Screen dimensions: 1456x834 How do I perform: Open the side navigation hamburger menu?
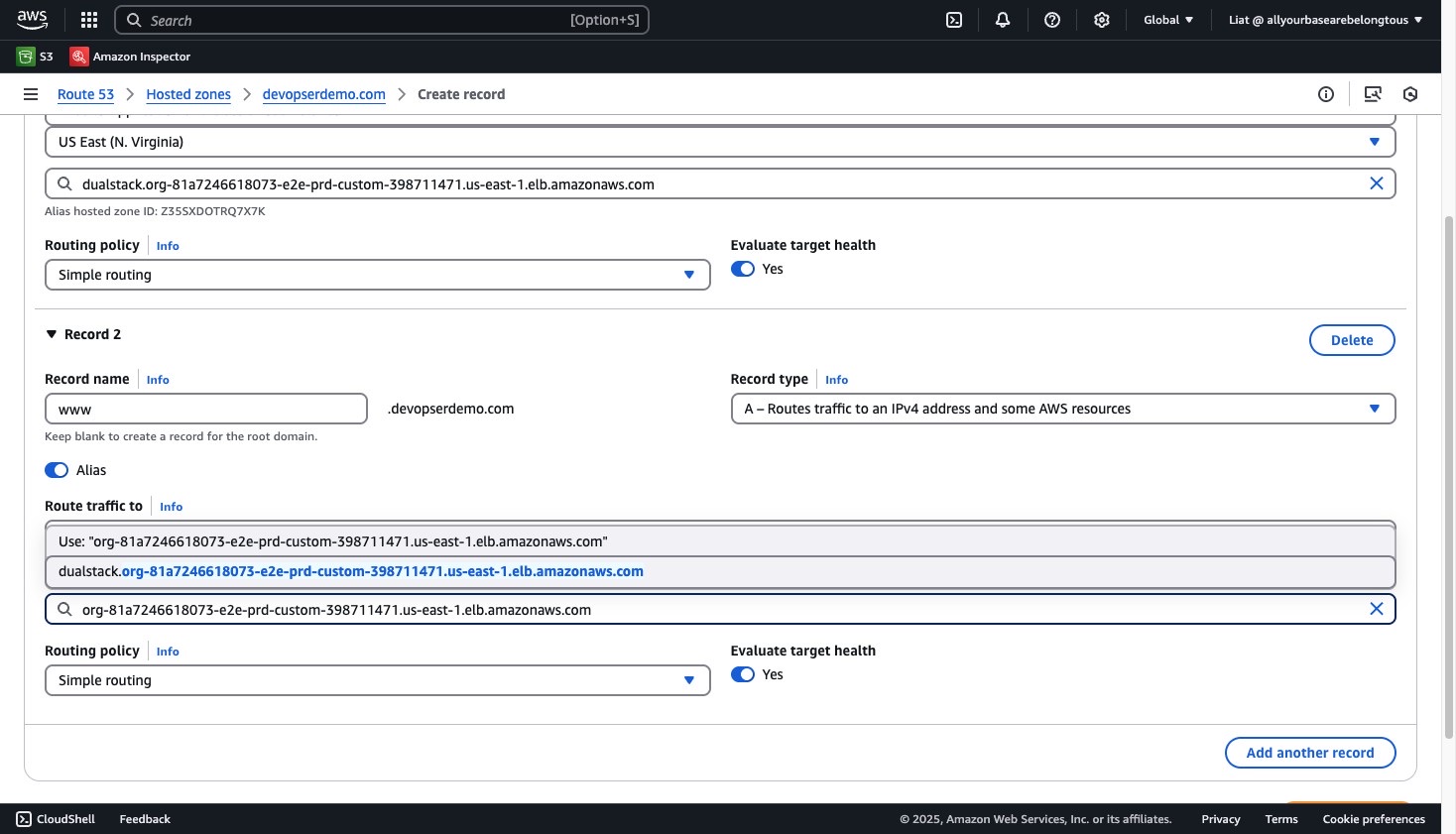[31, 94]
